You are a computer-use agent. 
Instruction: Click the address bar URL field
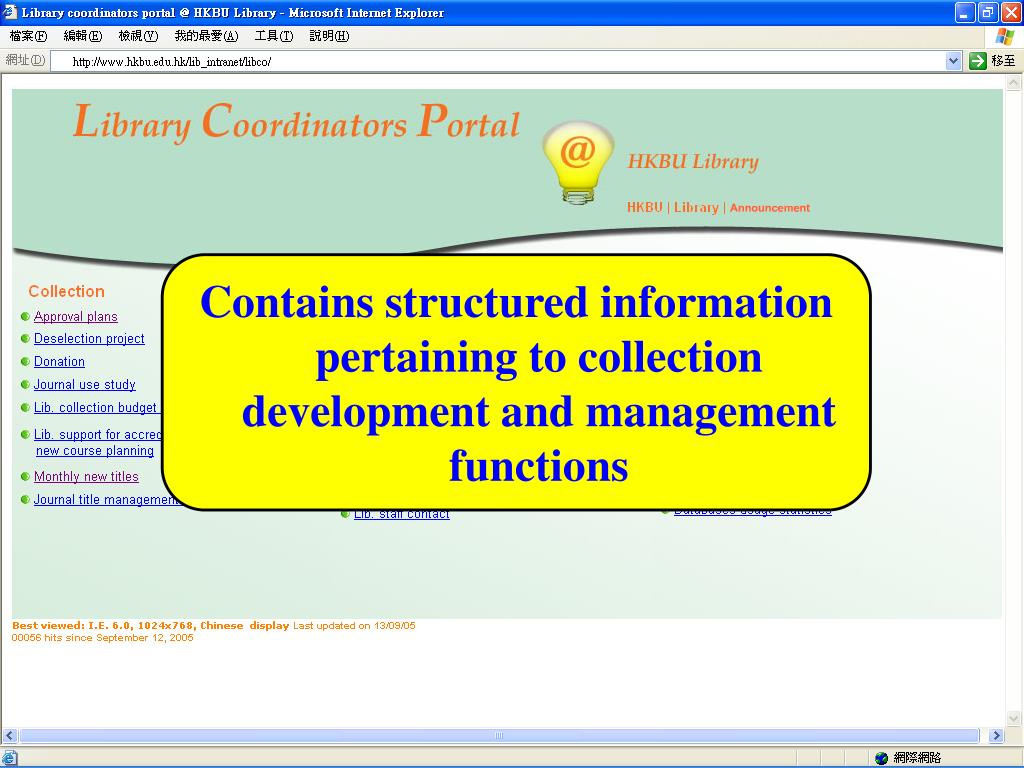[x=500, y=61]
